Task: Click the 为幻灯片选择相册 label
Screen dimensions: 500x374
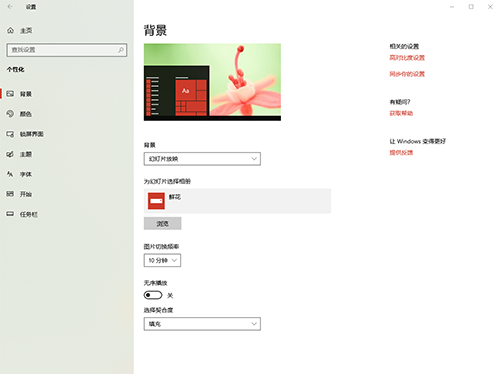Action: [x=167, y=182]
